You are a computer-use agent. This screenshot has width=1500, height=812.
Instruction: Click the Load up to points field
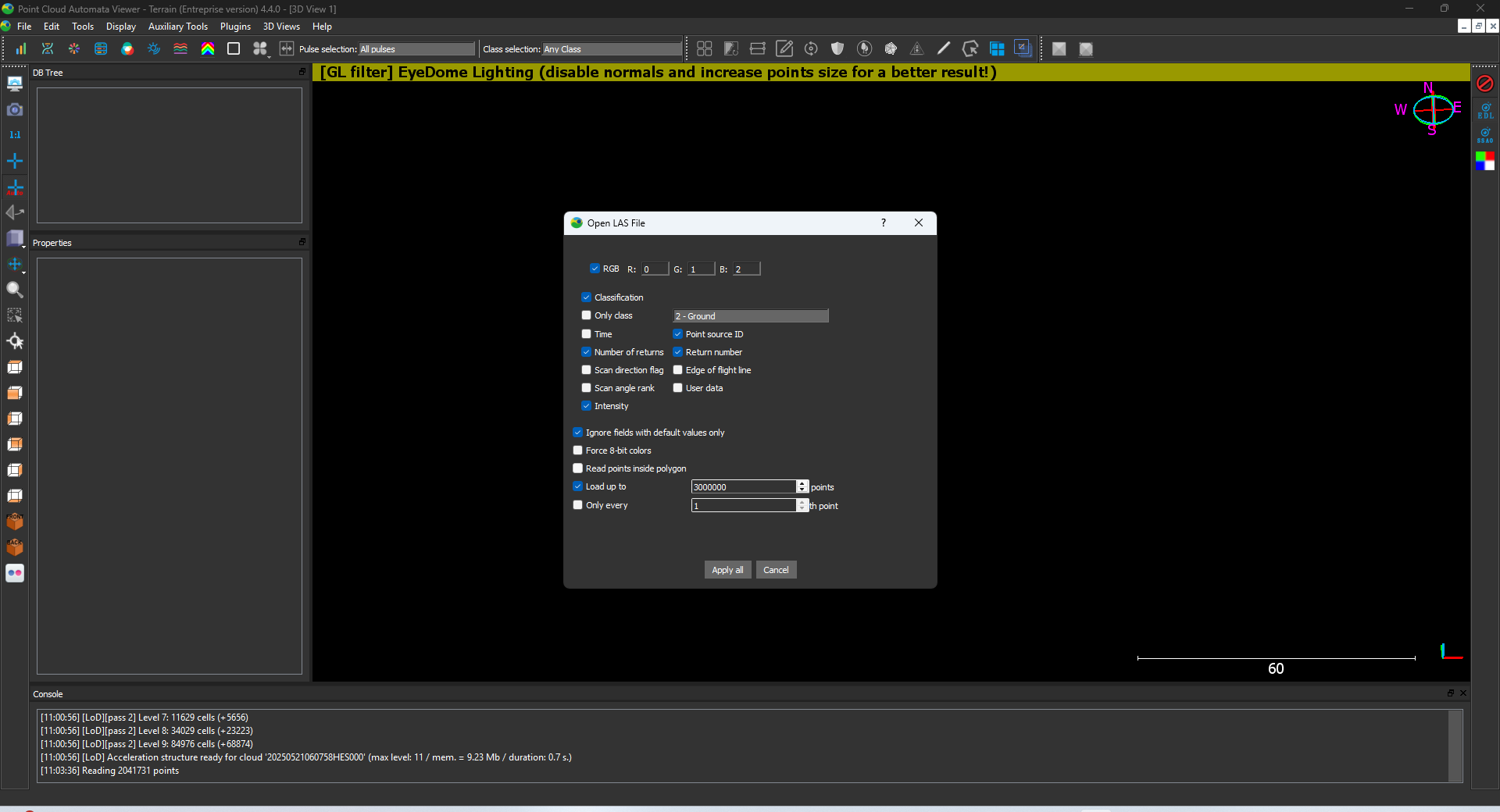743,487
